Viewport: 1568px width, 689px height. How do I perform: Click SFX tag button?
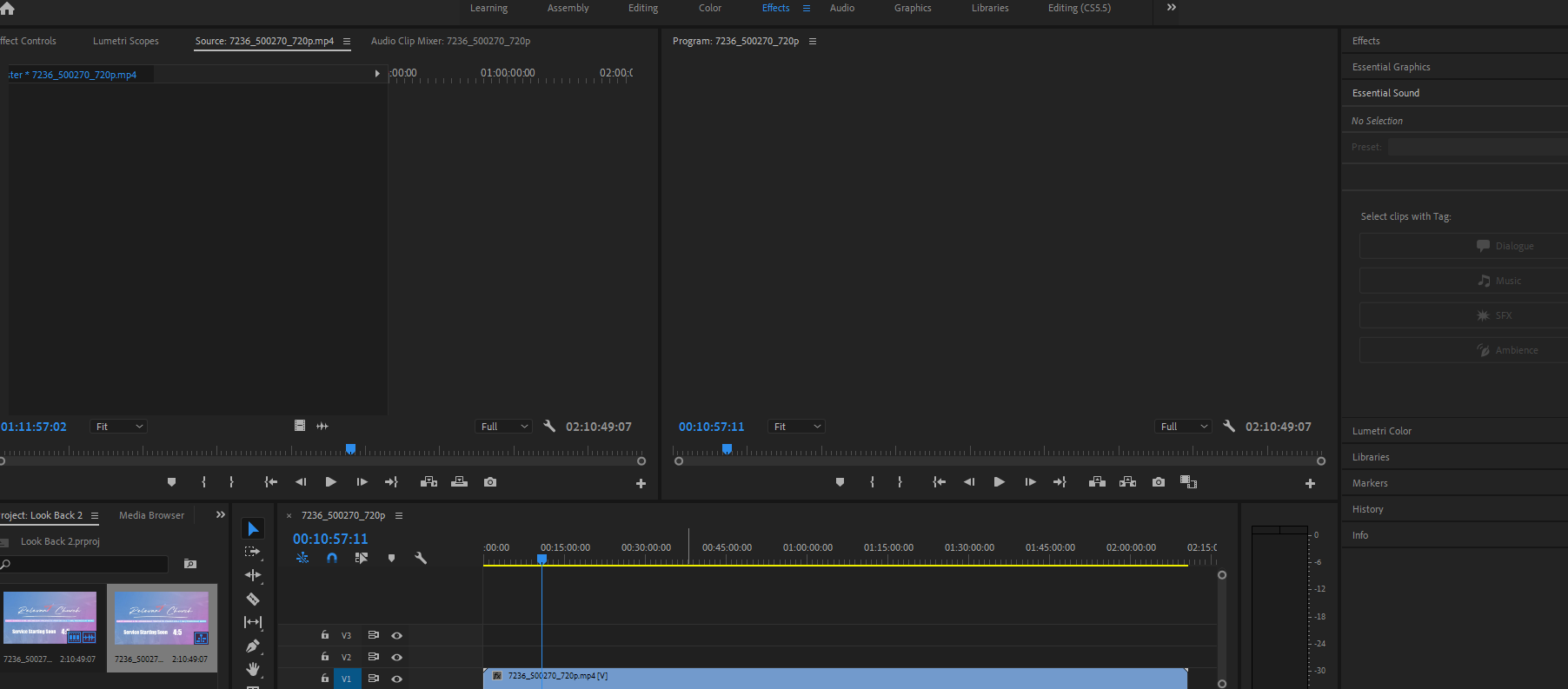pos(1464,315)
